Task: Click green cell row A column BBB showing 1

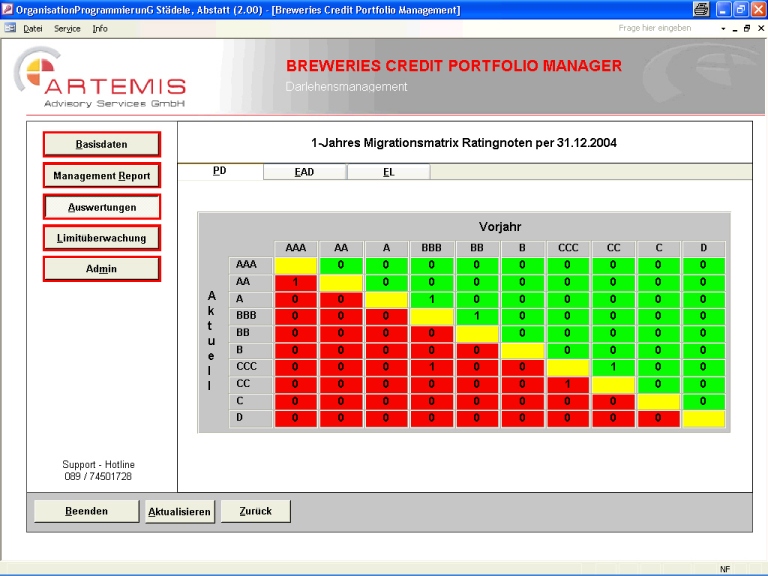Action: pyautogui.click(x=432, y=299)
